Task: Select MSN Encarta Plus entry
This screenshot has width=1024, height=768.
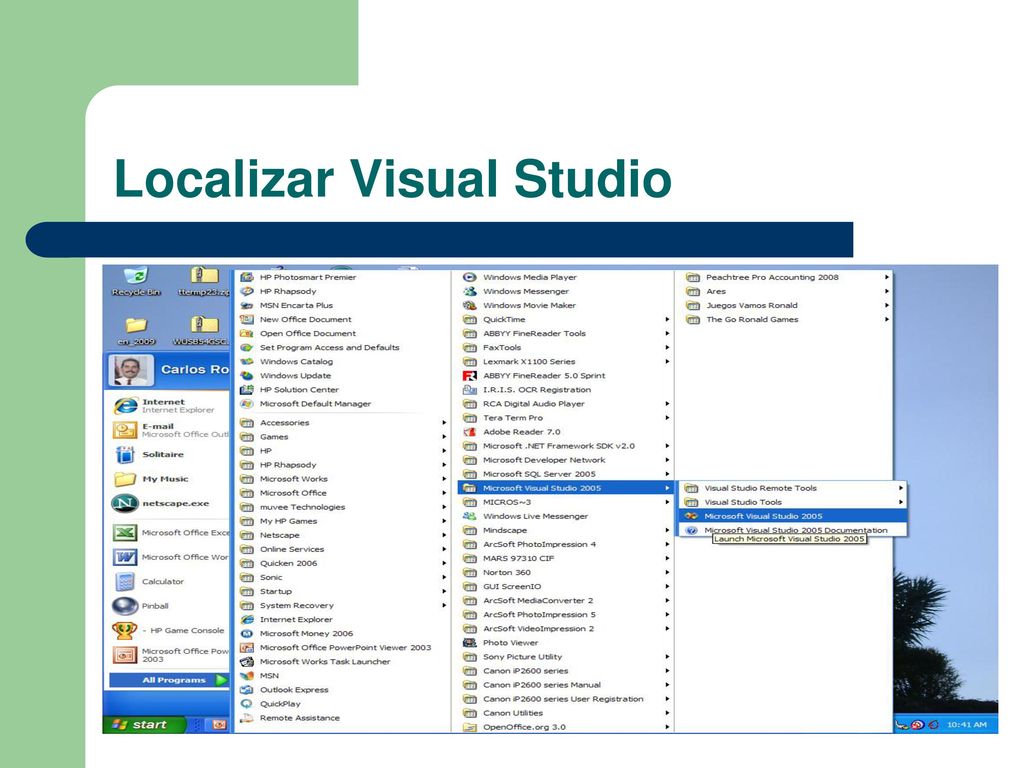Action: pyautogui.click(x=343, y=305)
